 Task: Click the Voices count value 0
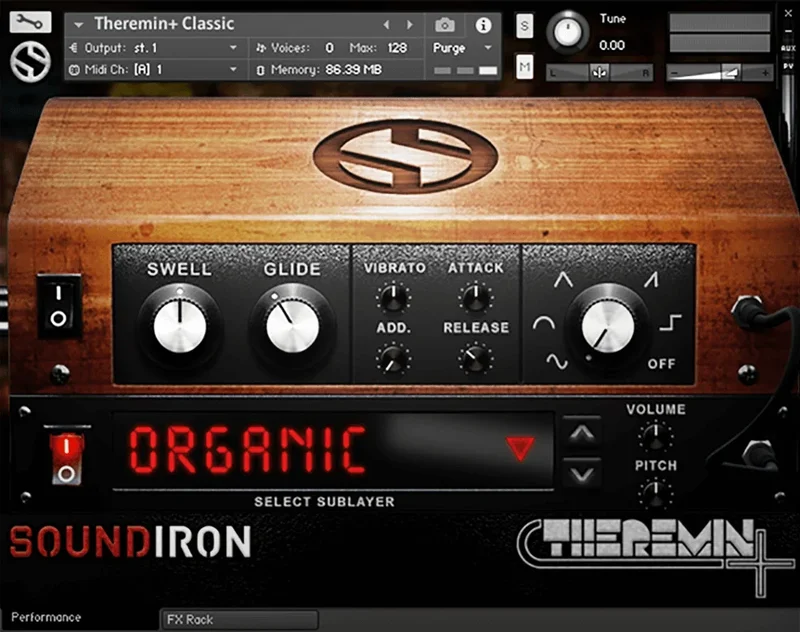(329, 48)
